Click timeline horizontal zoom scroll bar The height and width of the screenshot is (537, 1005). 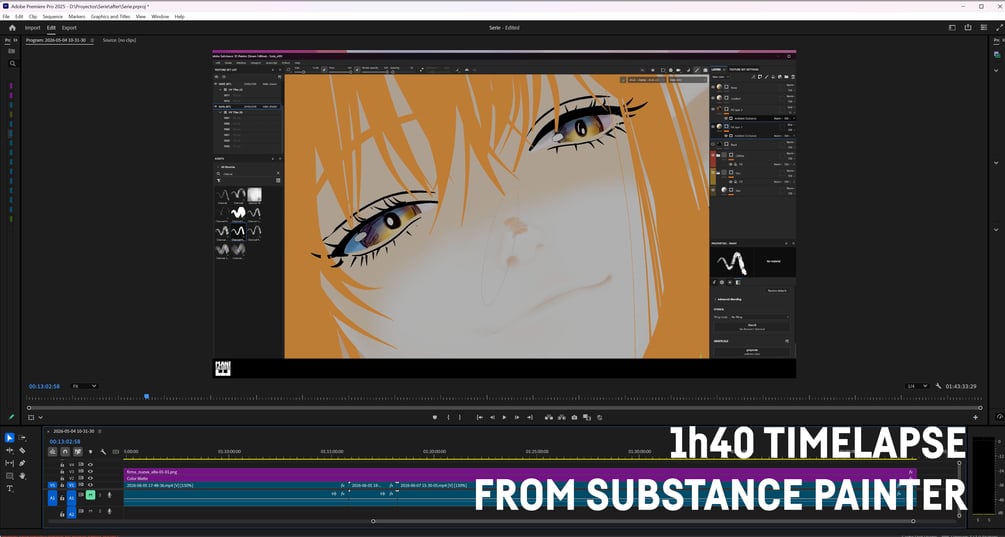(644, 521)
